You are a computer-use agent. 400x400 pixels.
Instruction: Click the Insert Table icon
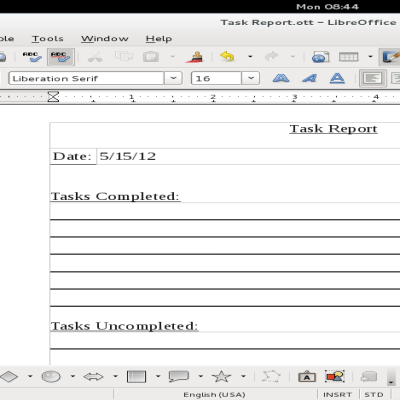[348, 57]
